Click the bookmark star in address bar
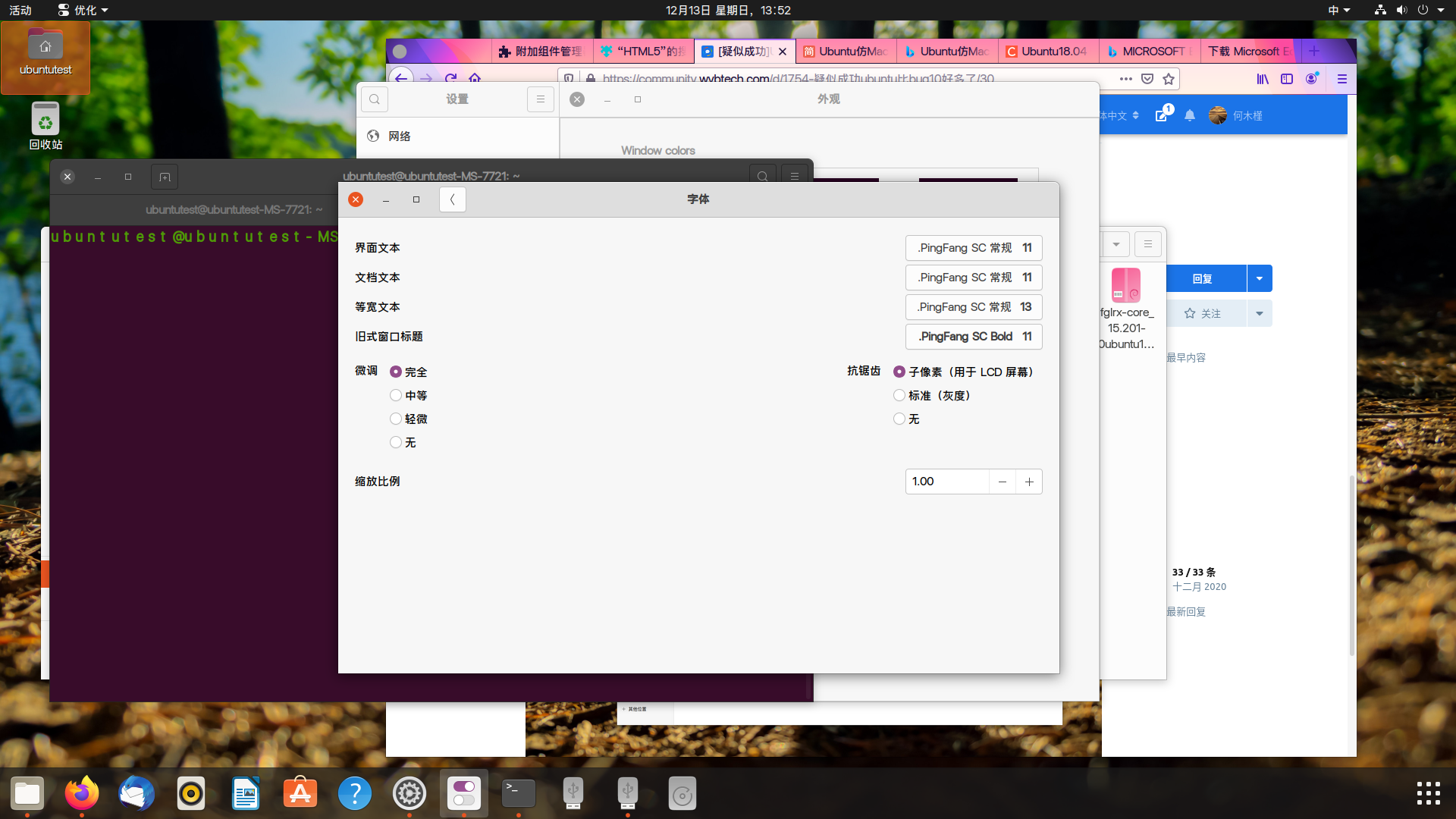Viewport: 1456px width, 819px height. click(1169, 79)
